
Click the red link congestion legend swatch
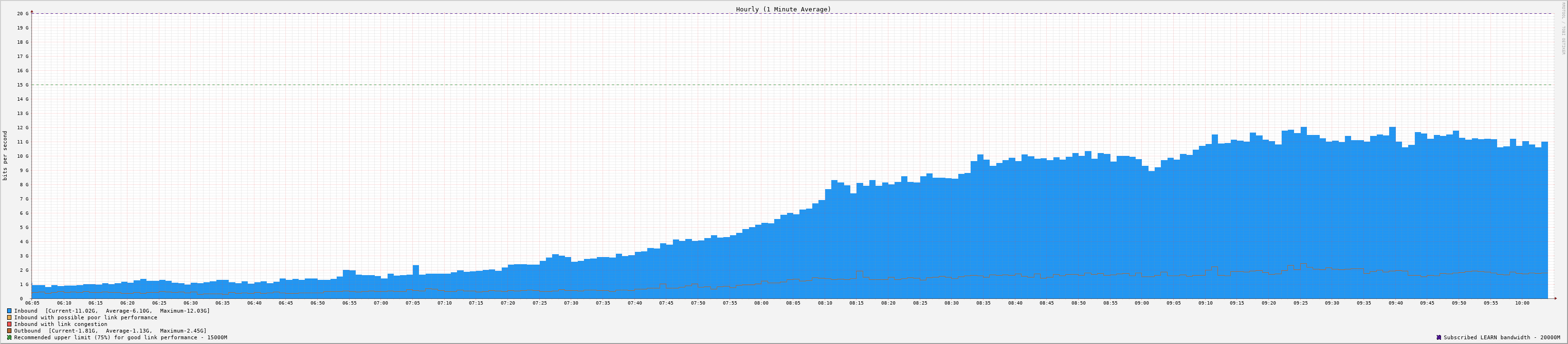pos(9,324)
